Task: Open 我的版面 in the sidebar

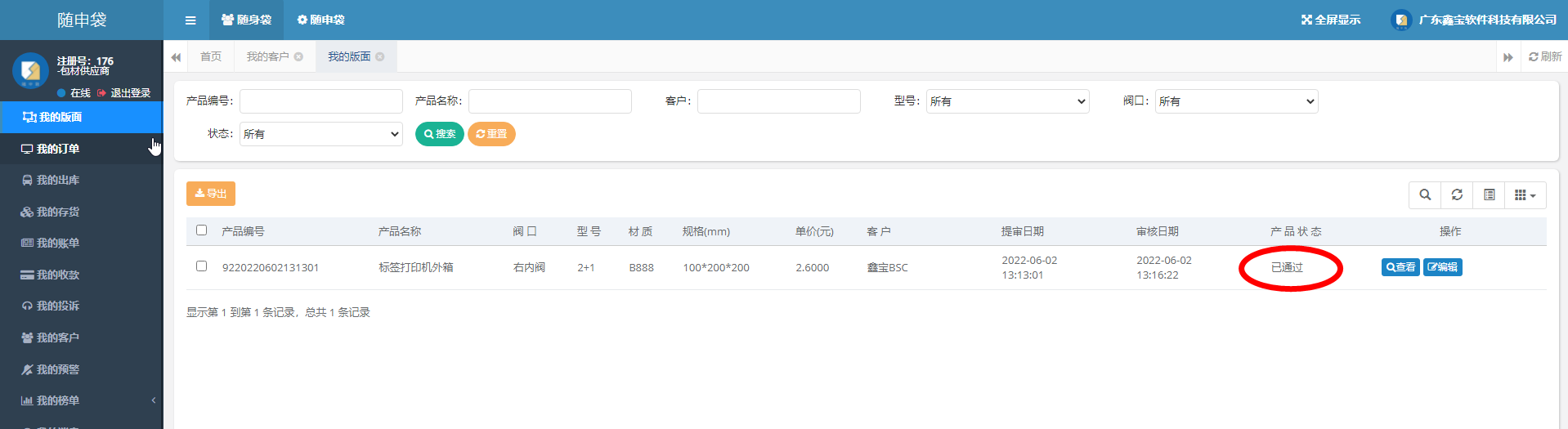Action: 81,117
